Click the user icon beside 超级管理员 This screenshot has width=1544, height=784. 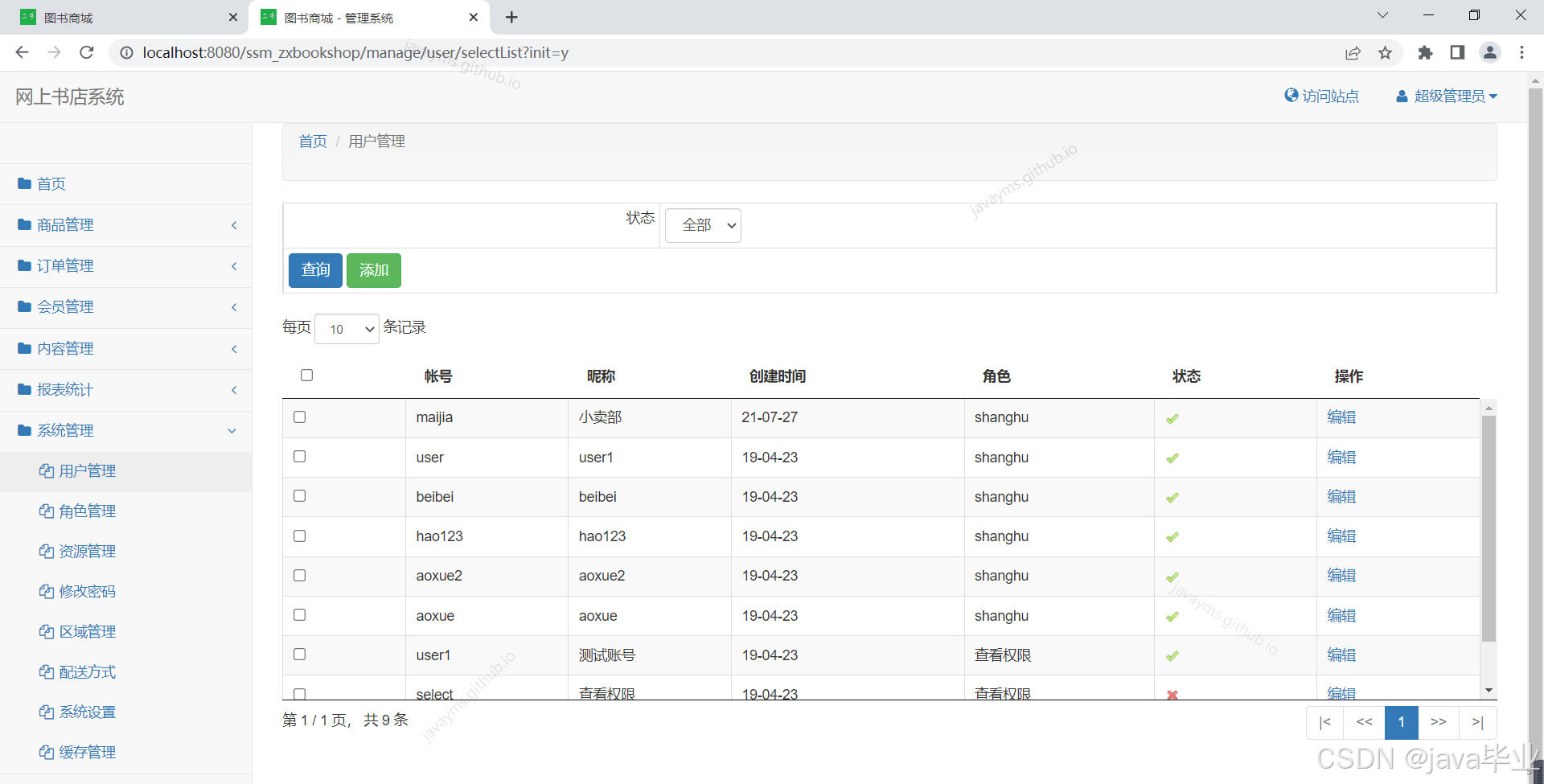[x=1402, y=96]
